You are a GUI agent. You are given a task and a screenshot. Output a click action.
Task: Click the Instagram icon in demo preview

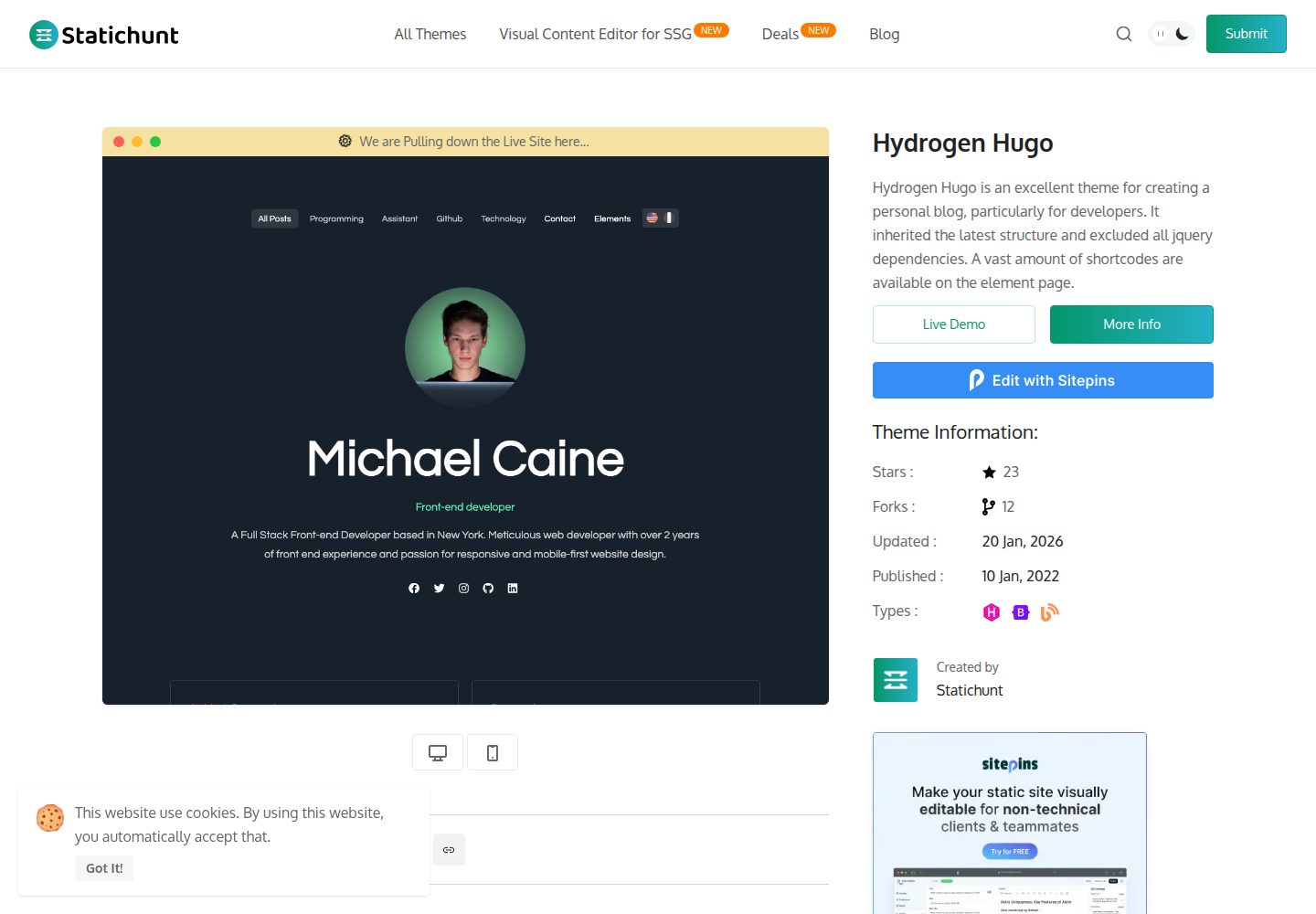click(463, 589)
